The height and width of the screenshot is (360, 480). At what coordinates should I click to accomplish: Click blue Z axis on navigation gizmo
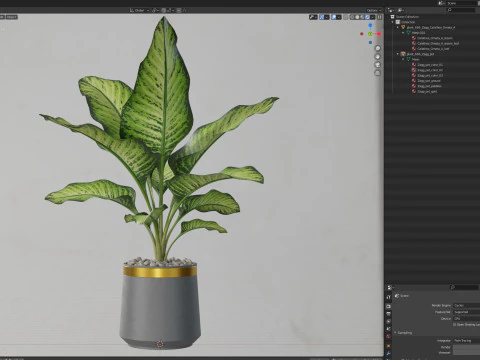(370, 25)
